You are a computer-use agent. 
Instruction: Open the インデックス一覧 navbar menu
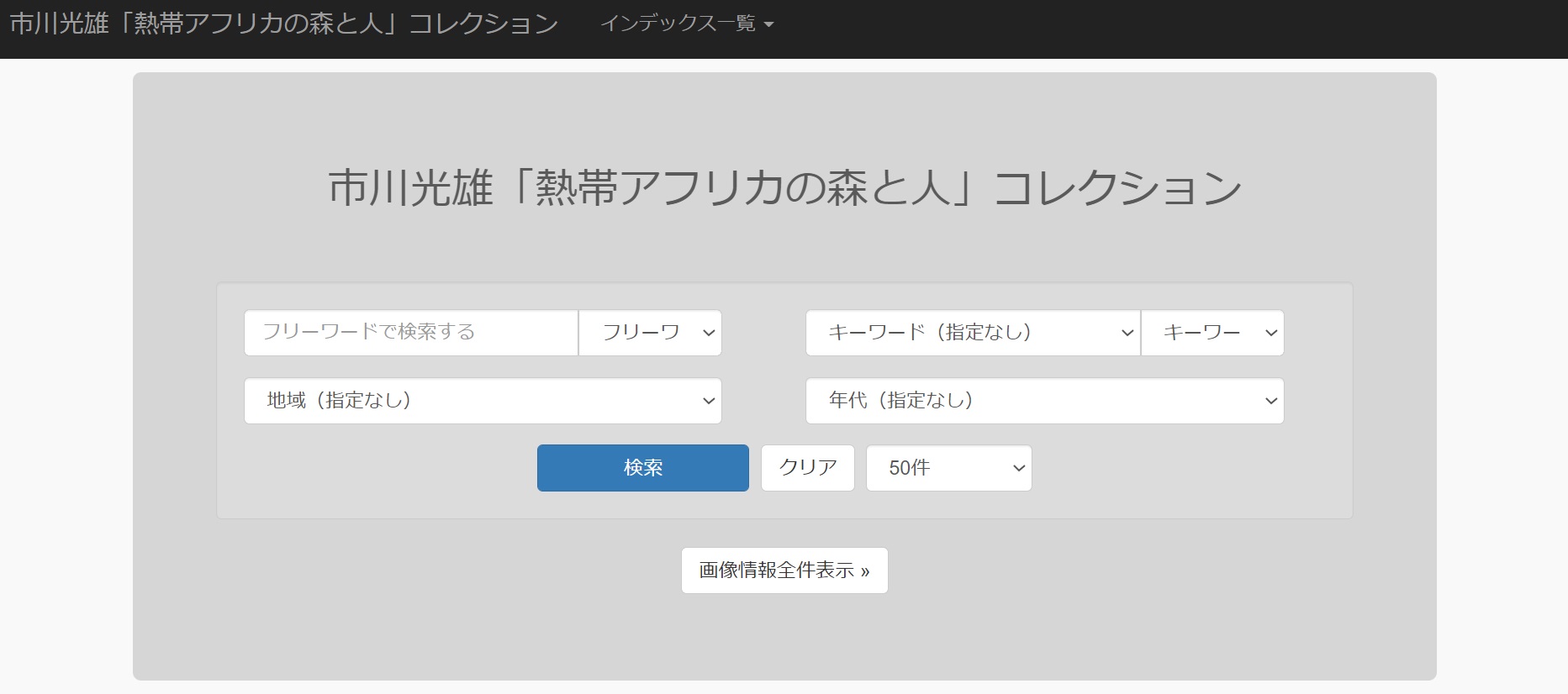click(x=686, y=24)
